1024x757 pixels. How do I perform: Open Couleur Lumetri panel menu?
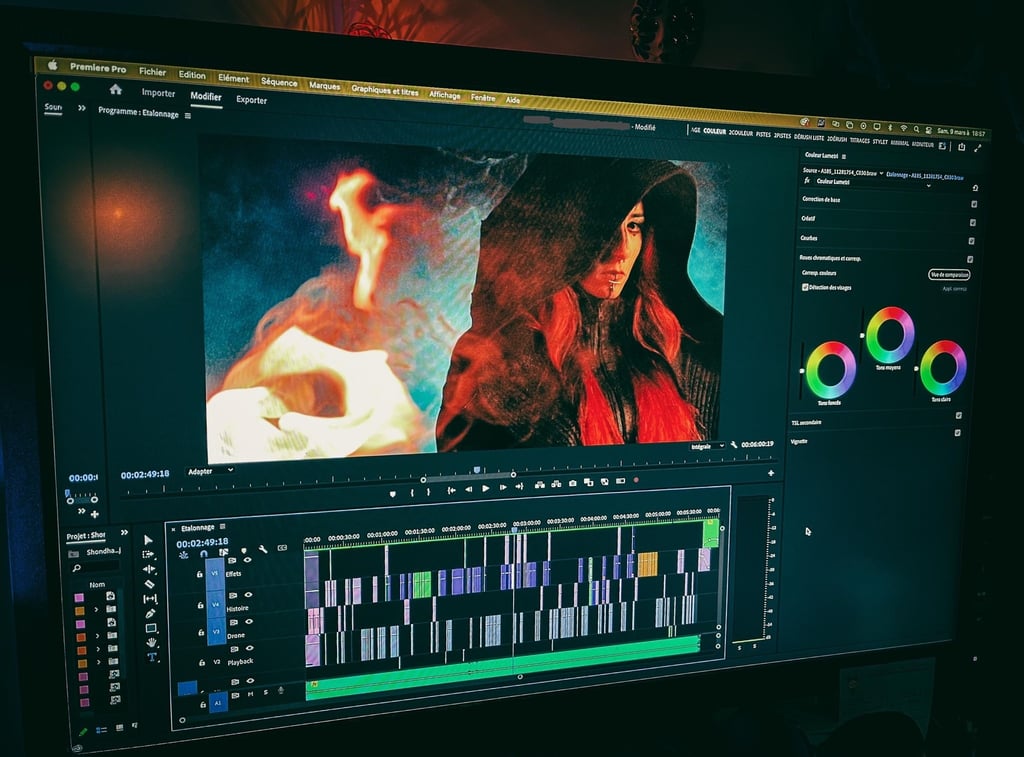click(844, 157)
